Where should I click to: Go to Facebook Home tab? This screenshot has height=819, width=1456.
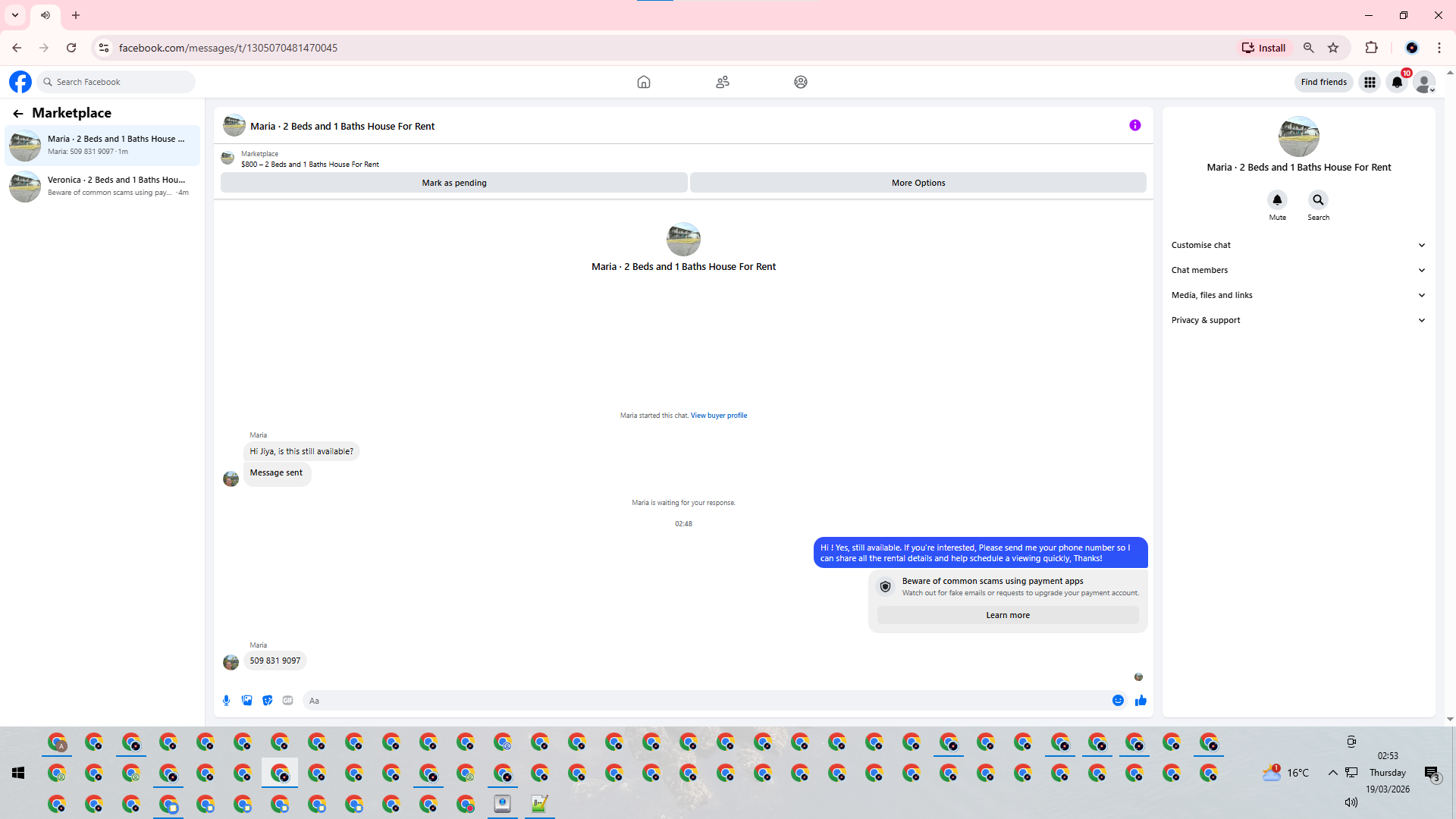[x=643, y=82]
